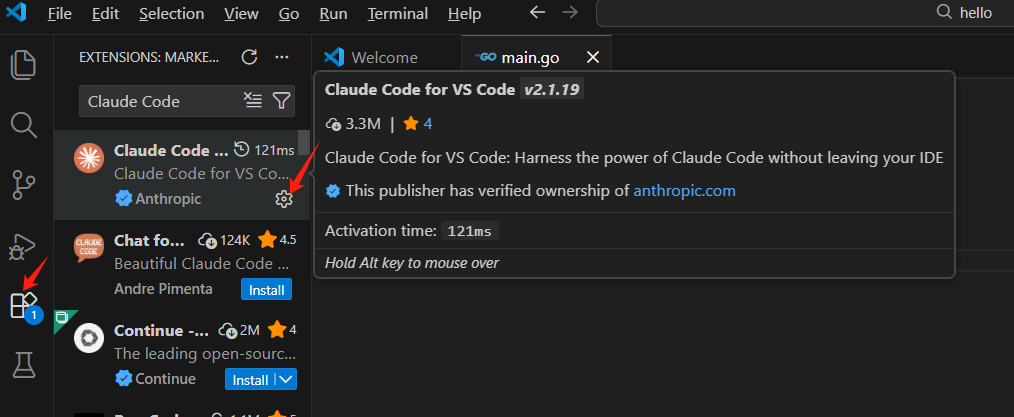Click the Continue verified publisher badge

[124, 378]
